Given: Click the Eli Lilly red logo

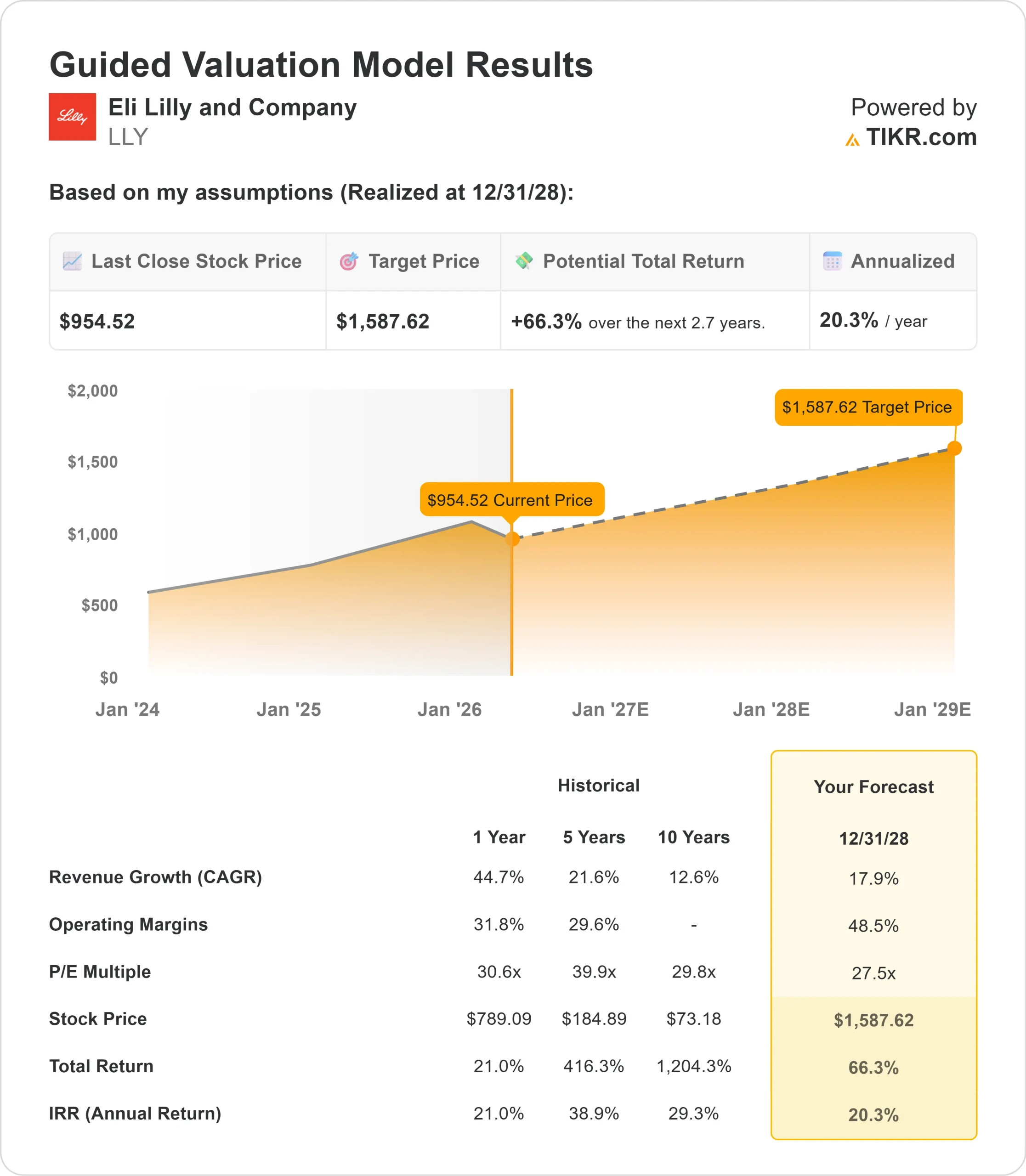Looking at the screenshot, I should coord(72,117).
